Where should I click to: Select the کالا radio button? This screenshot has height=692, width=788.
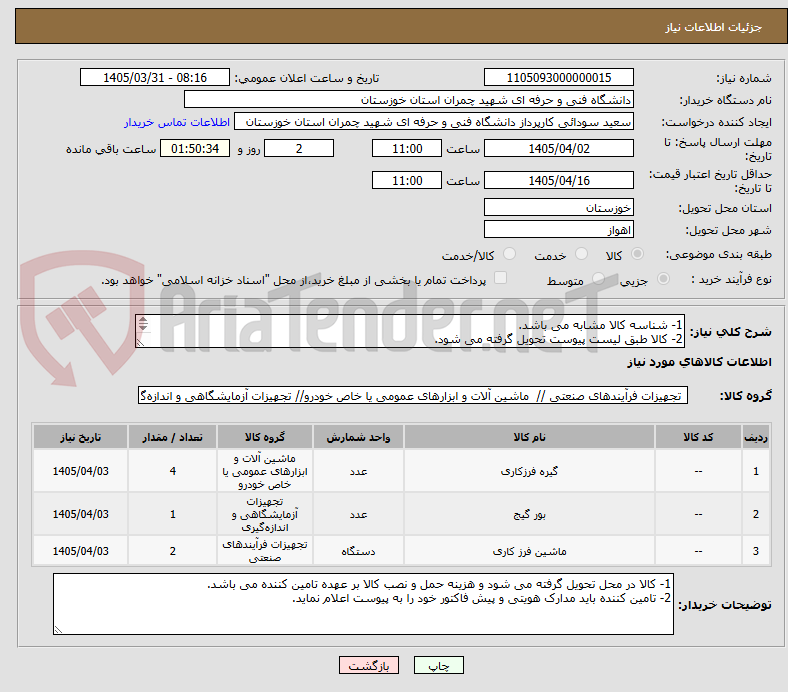tap(637, 254)
